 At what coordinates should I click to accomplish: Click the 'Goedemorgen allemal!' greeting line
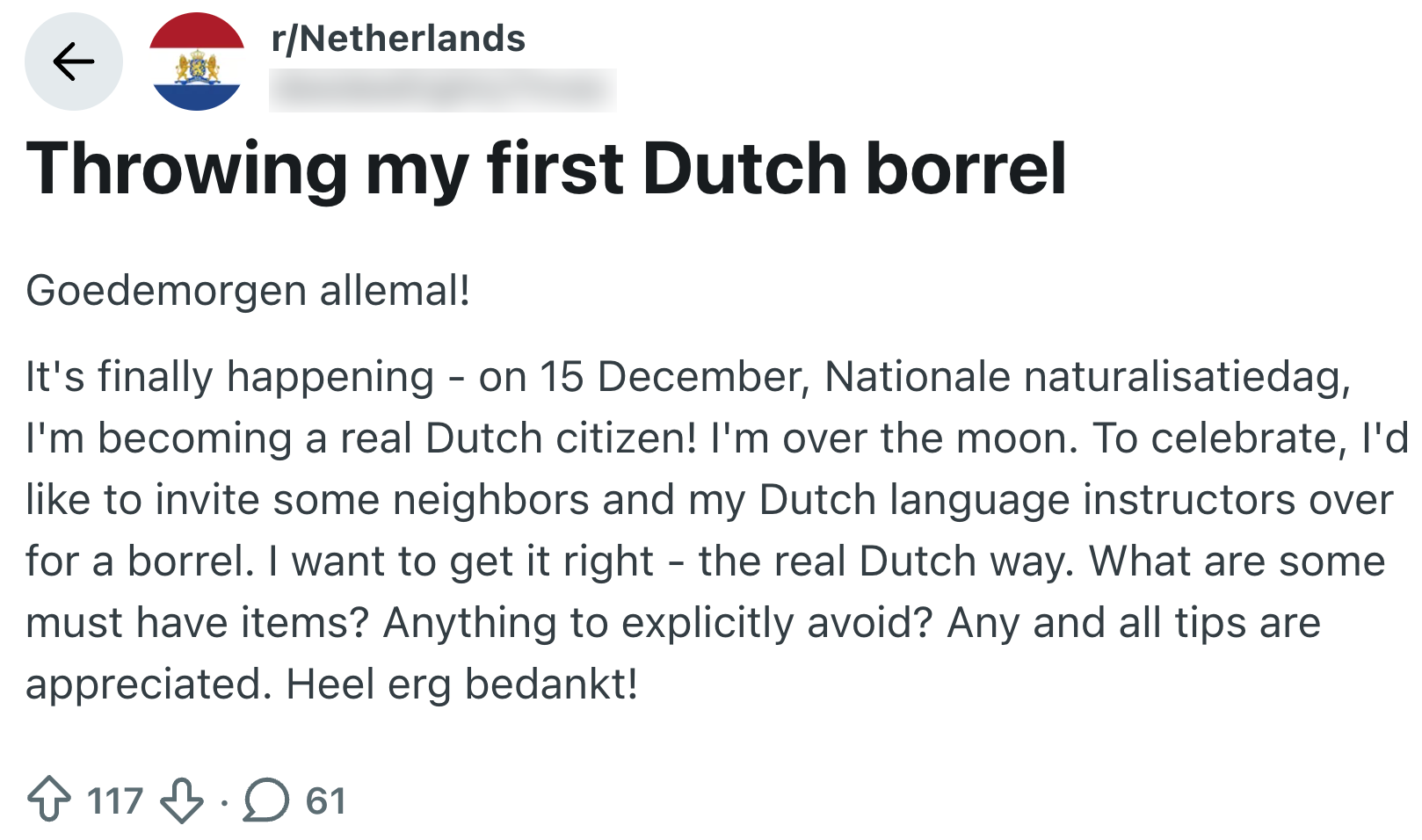pos(248,291)
